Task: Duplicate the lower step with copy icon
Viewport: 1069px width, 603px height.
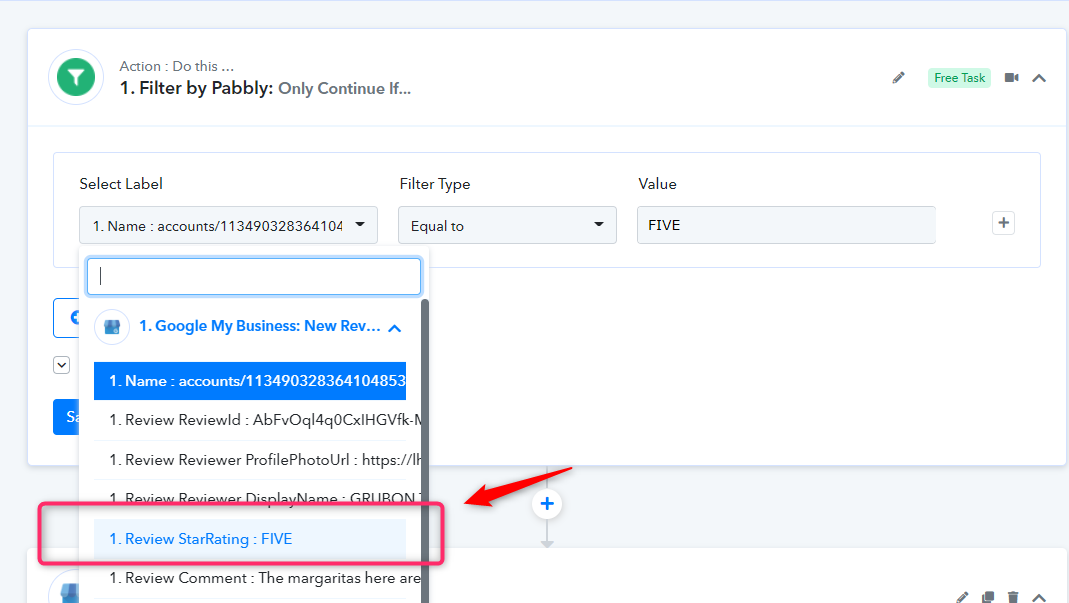Action: [x=988, y=598]
